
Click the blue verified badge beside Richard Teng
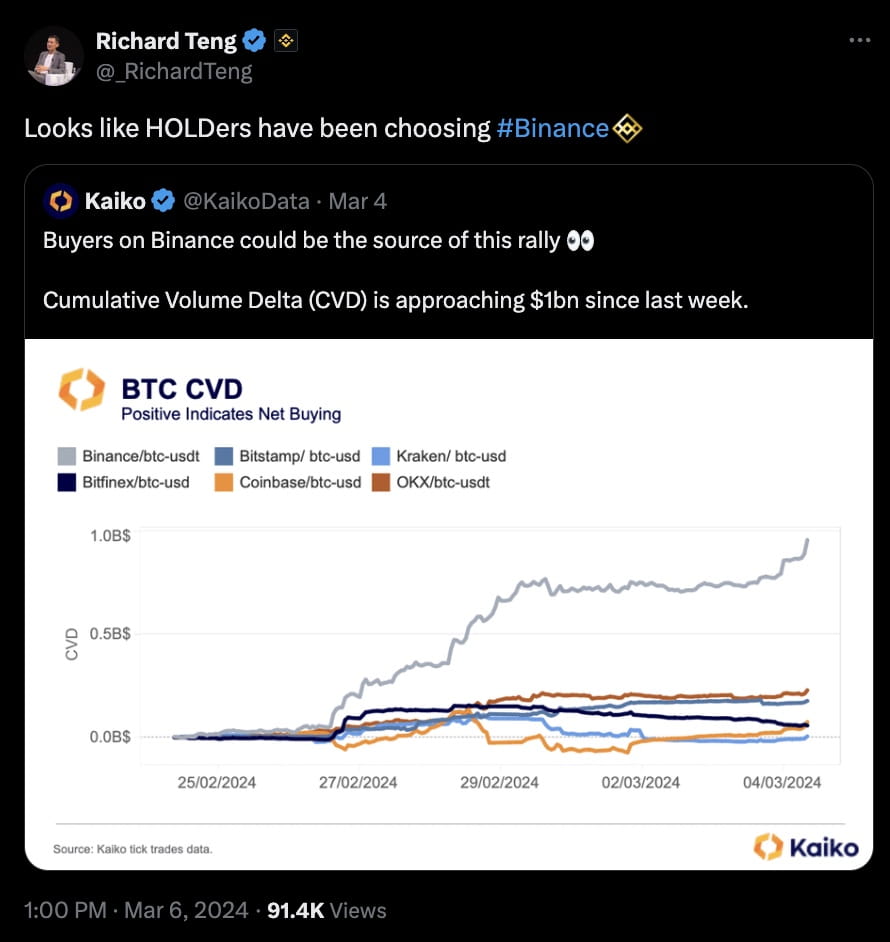coord(254,40)
